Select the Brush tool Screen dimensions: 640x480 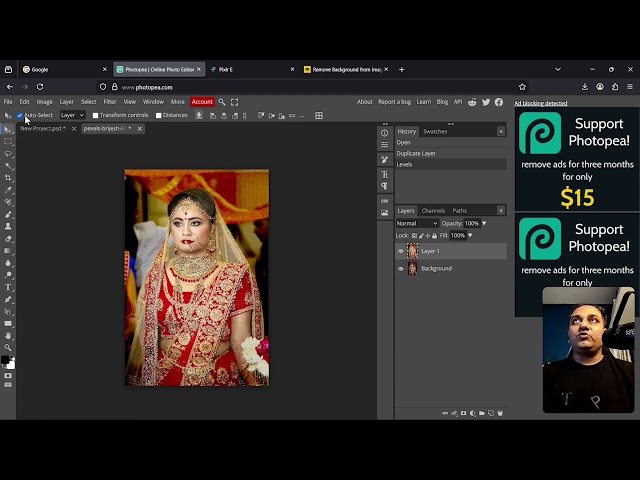point(8,214)
